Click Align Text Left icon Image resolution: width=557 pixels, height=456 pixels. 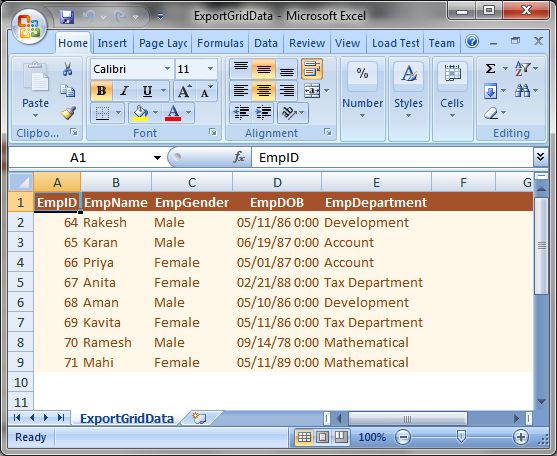point(241,91)
